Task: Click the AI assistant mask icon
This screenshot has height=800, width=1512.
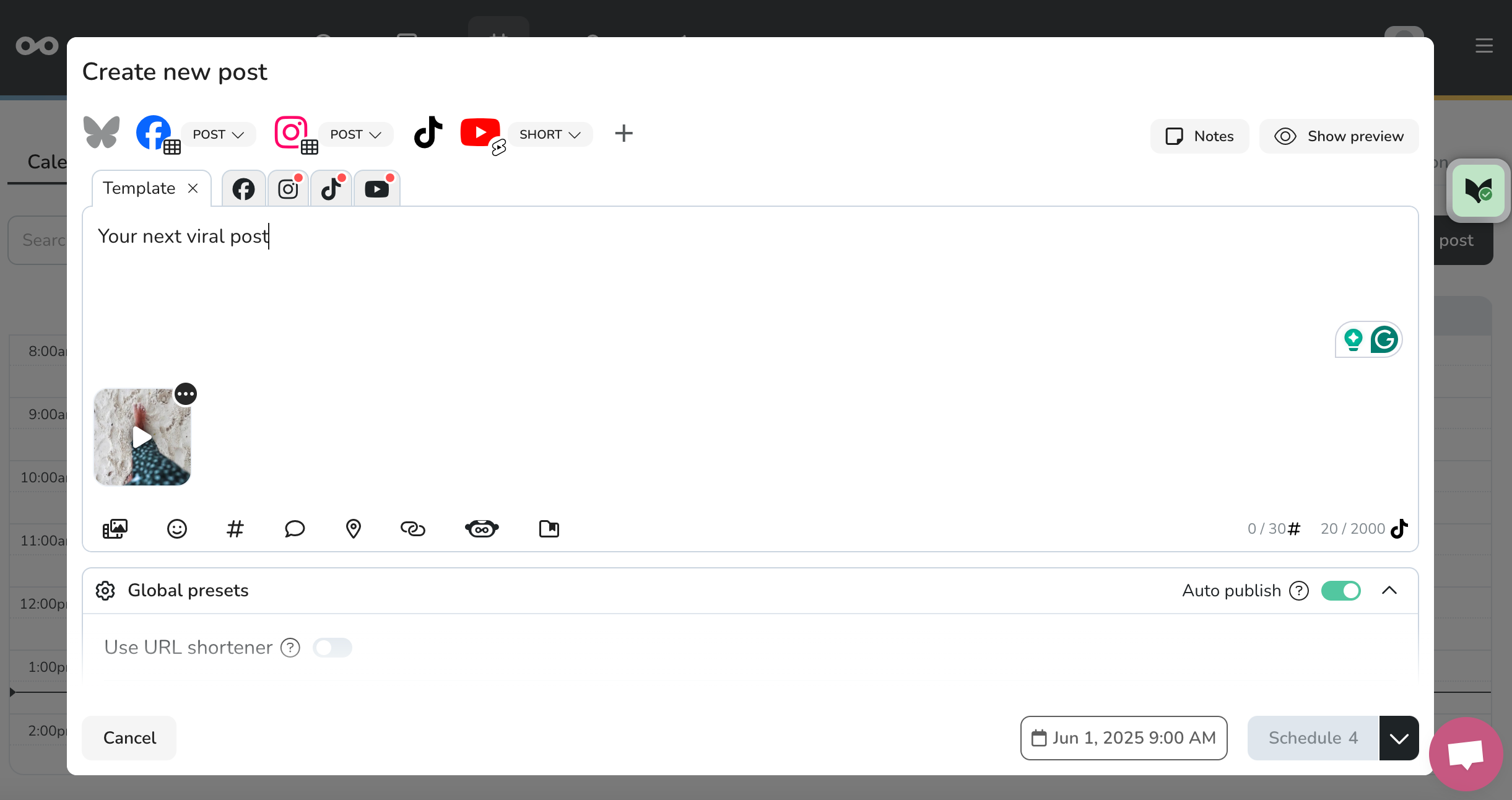Action: (x=482, y=529)
